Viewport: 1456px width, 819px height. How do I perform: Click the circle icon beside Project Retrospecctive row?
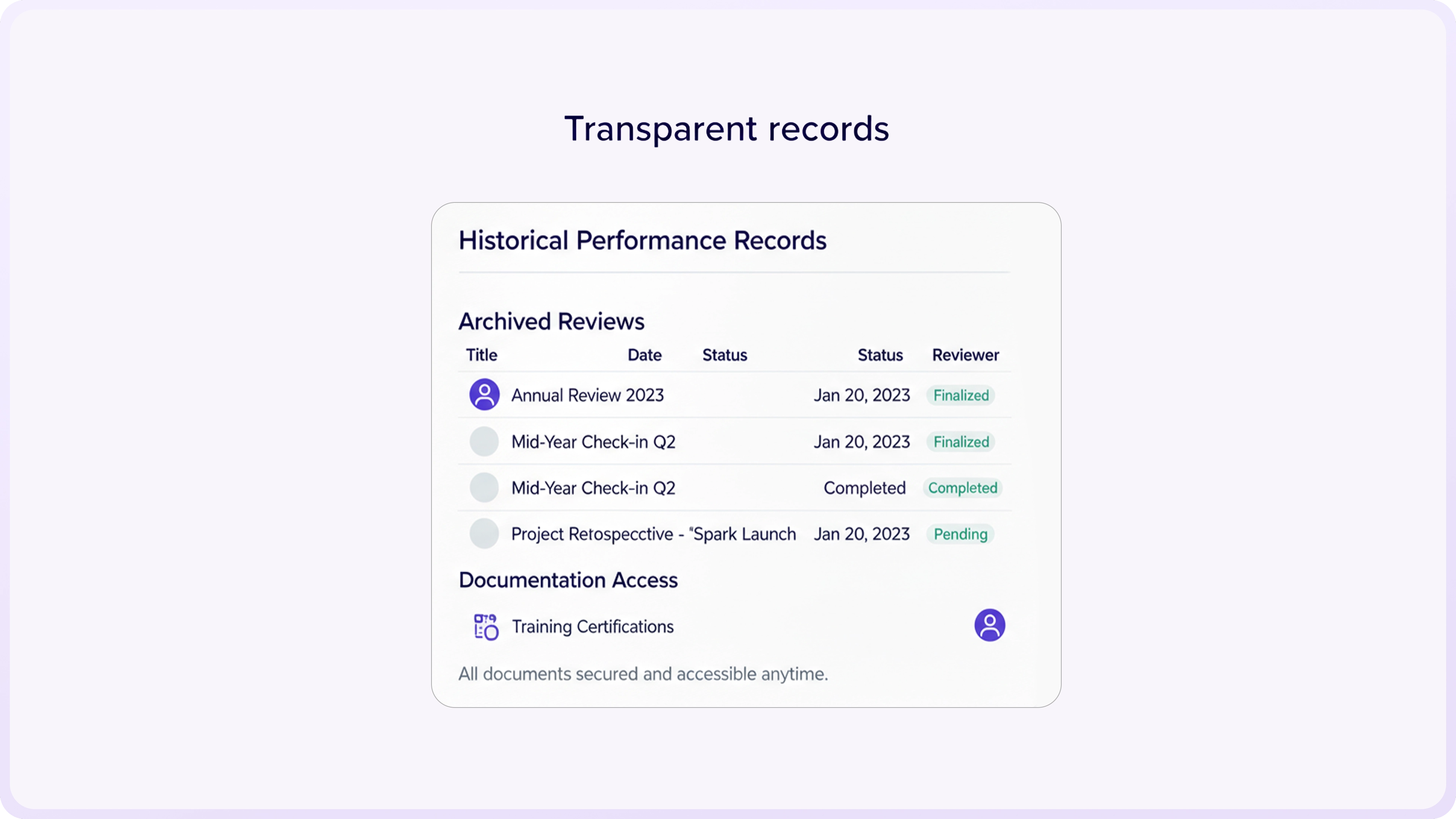(x=485, y=533)
